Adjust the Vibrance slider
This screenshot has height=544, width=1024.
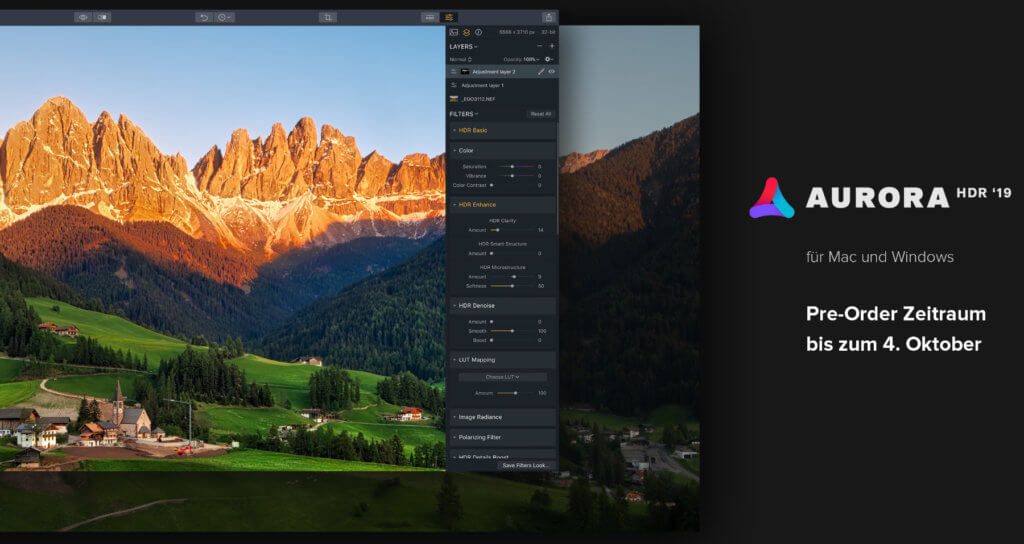pos(513,176)
